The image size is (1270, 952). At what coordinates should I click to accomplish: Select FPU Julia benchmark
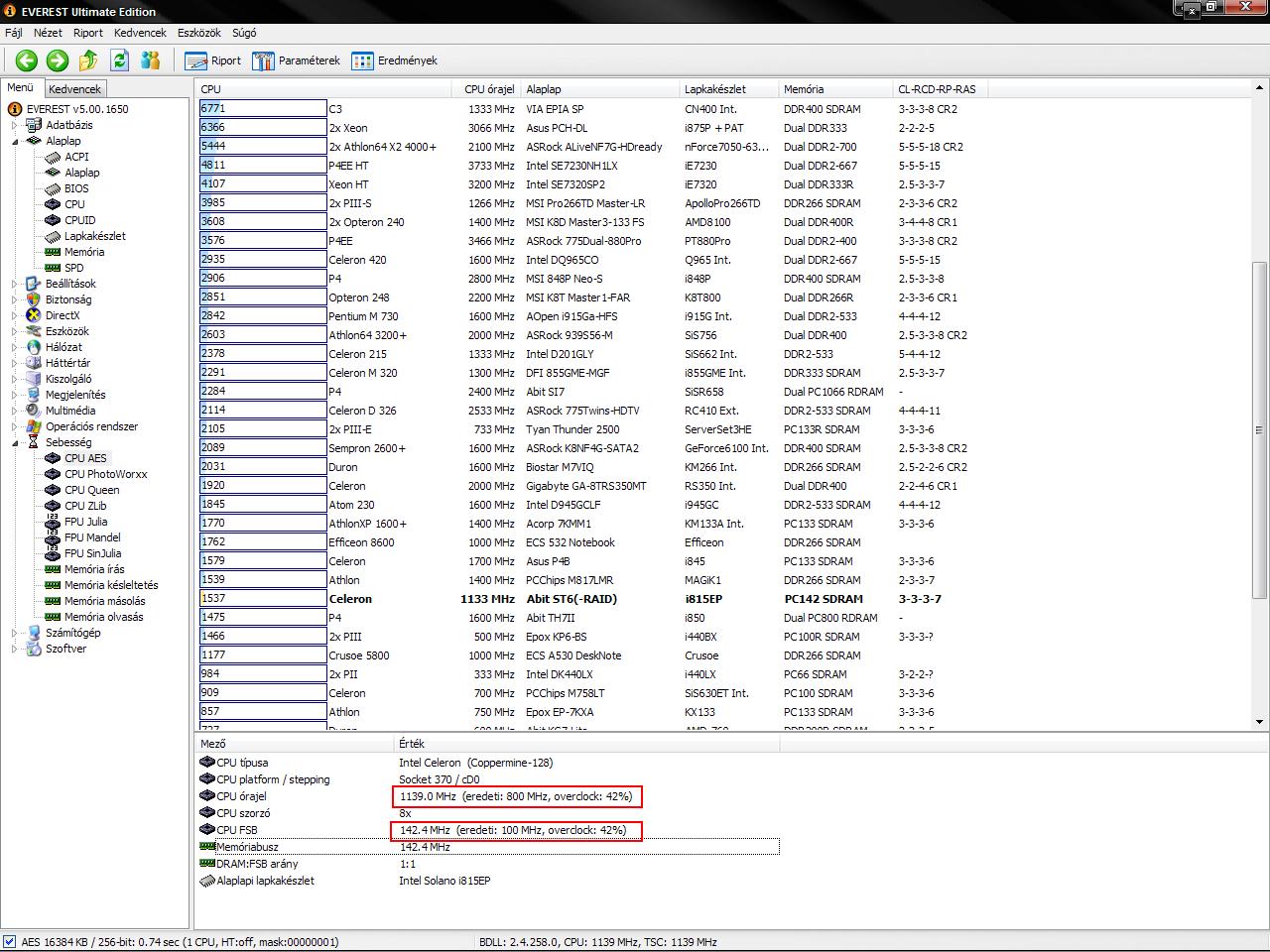[x=76, y=522]
